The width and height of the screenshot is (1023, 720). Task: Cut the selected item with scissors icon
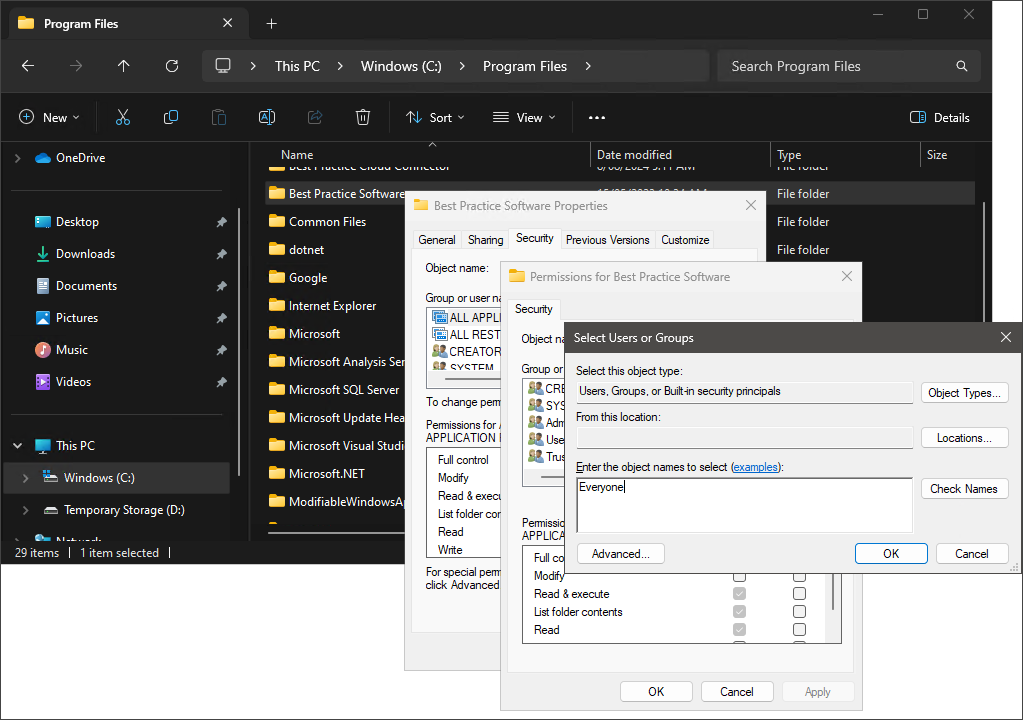(123, 117)
